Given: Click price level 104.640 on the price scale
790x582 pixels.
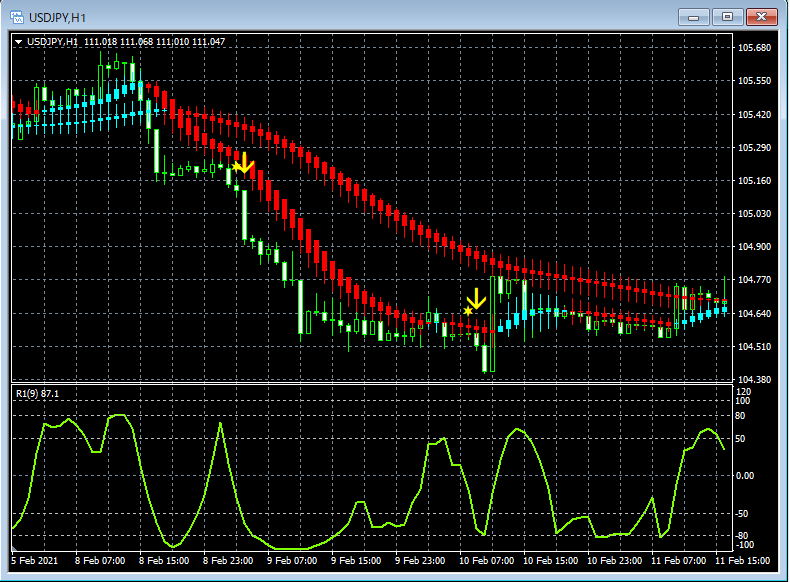Looking at the screenshot, I should tap(754, 313).
